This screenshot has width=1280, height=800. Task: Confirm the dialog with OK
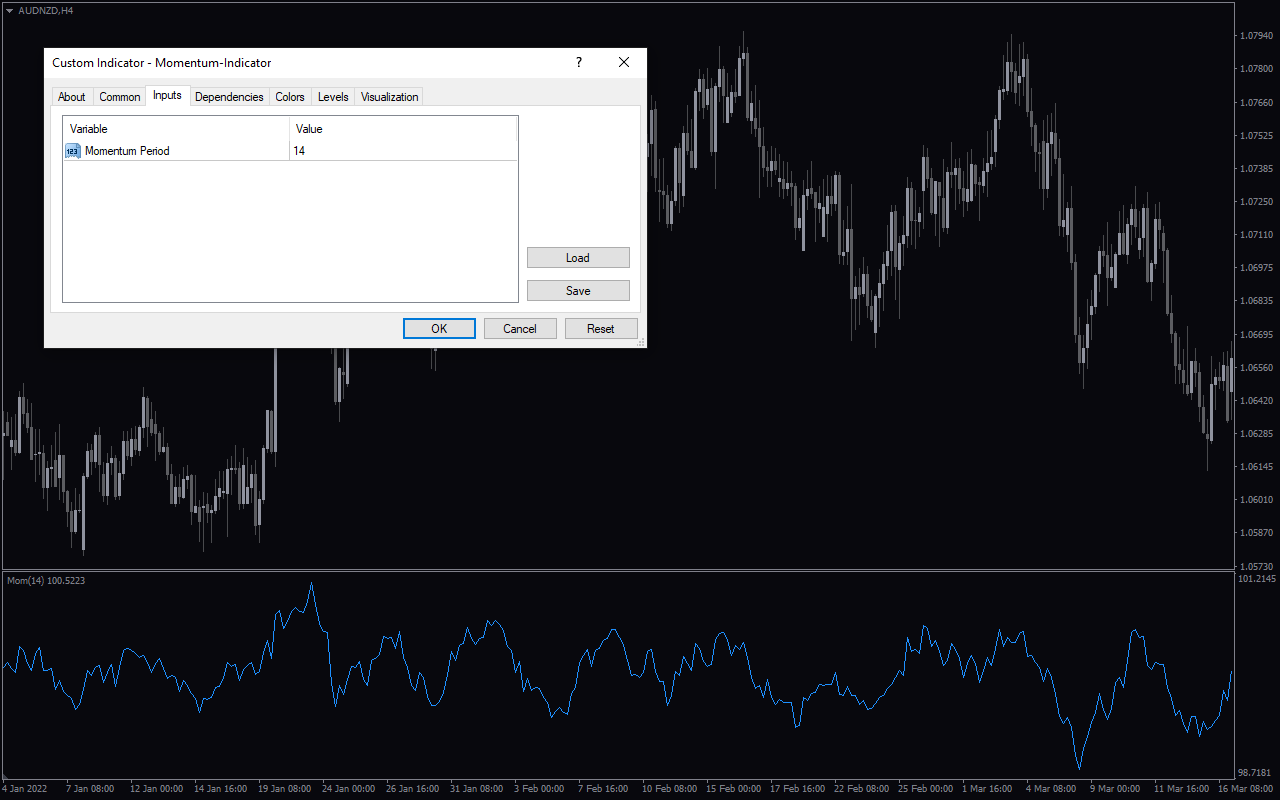click(x=439, y=329)
